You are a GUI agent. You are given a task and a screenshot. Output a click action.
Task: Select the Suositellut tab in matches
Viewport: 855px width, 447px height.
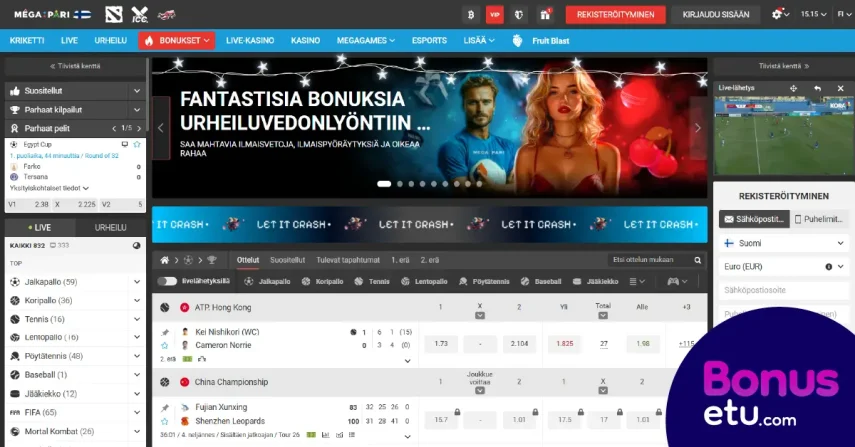click(x=287, y=260)
